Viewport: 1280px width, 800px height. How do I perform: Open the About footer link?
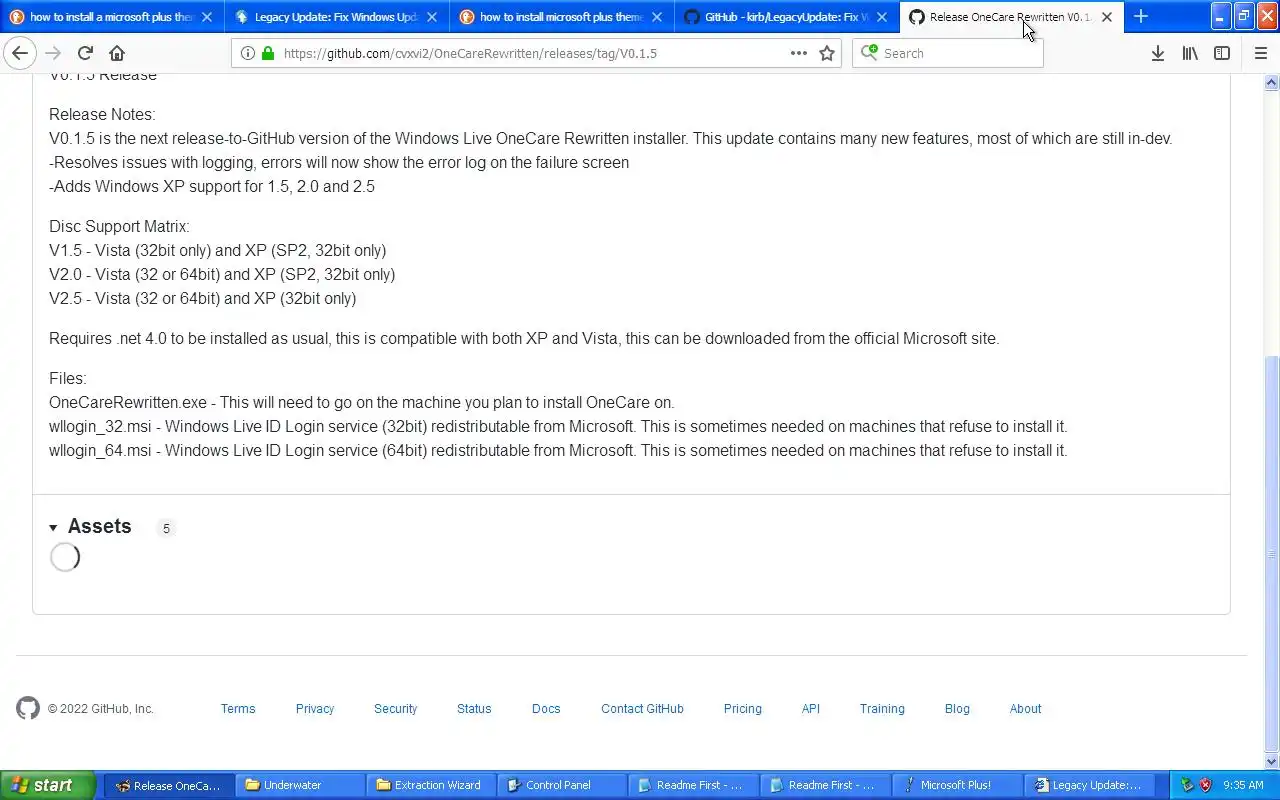click(x=1025, y=708)
